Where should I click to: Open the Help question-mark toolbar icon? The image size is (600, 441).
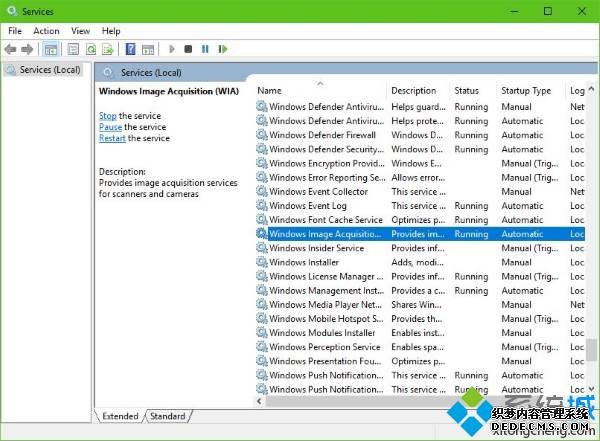pyautogui.click(x=130, y=49)
